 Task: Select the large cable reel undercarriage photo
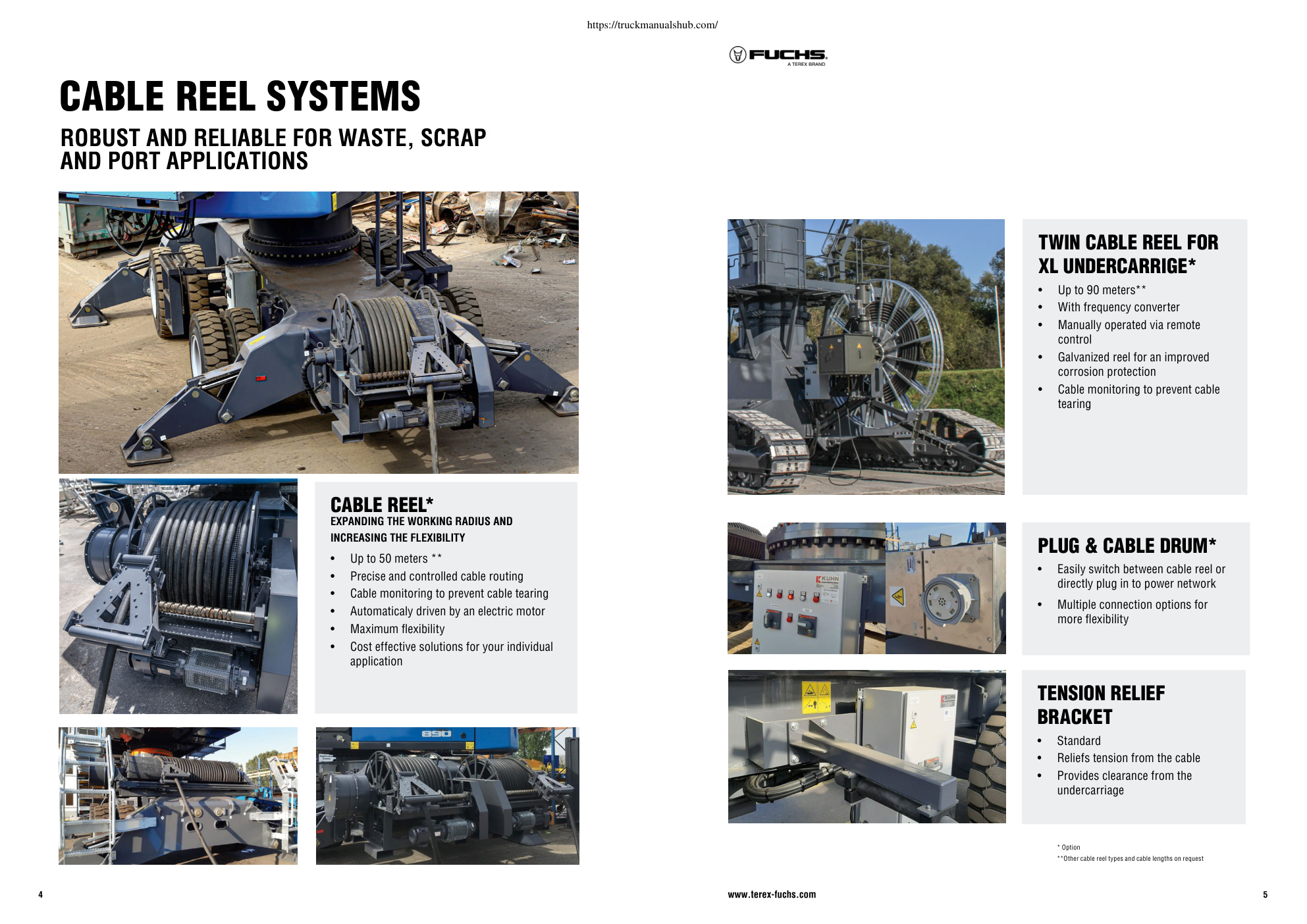pyautogui.click(x=319, y=332)
